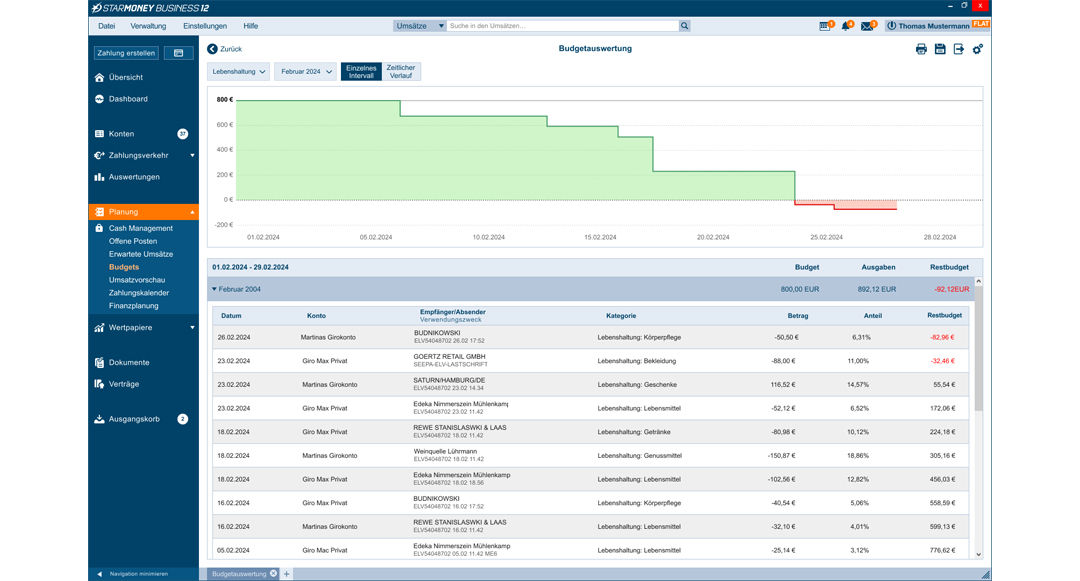
Task: Click the Zahlung erstellen button
Action: coord(126,51)
